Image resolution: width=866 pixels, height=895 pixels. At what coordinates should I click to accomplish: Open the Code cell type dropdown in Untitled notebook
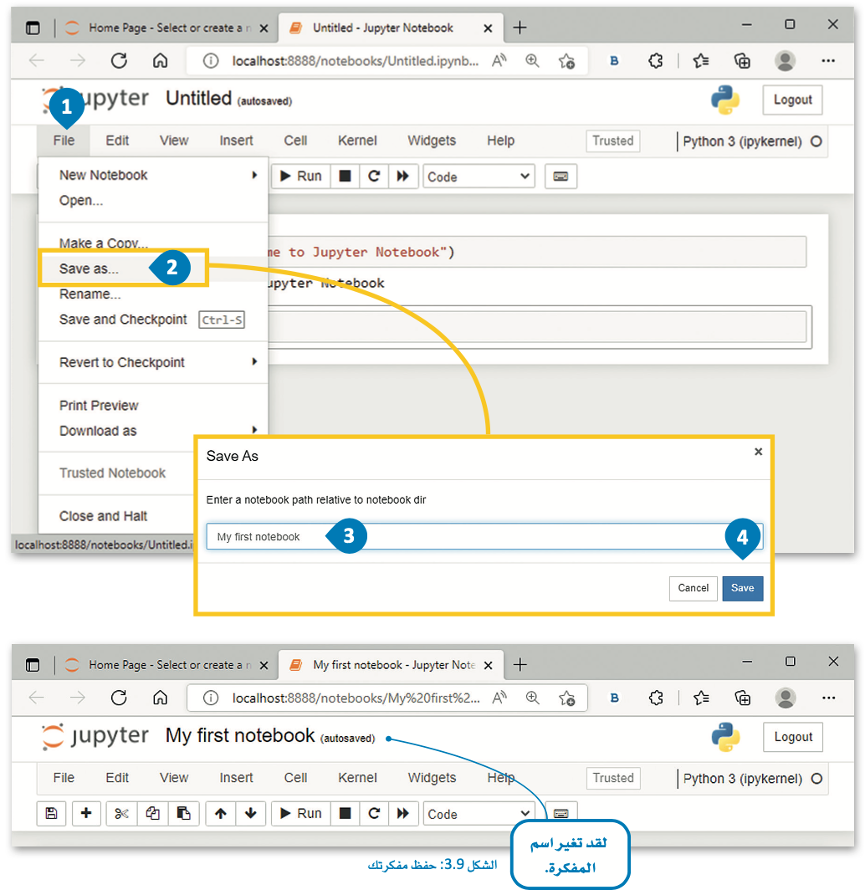[x=478, y=176]
